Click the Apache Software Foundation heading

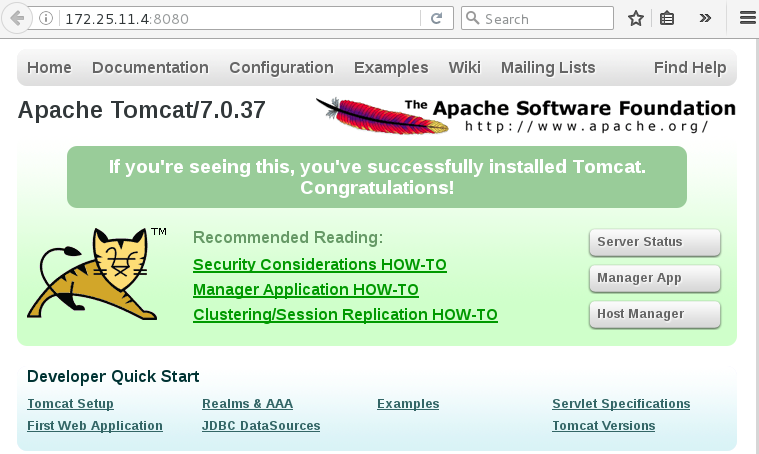(570, 108)
